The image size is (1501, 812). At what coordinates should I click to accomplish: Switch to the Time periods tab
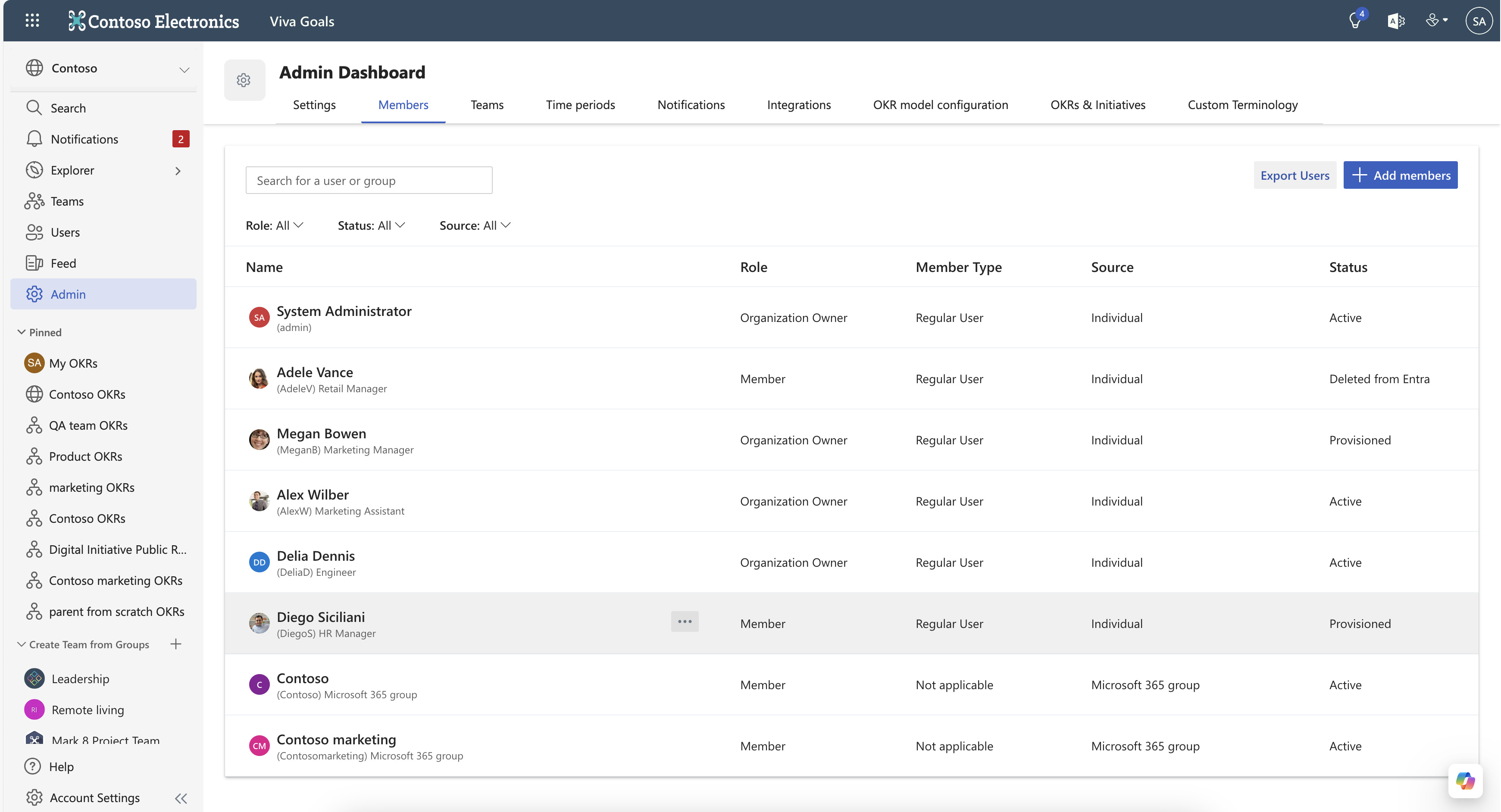[x=580, y=104]
